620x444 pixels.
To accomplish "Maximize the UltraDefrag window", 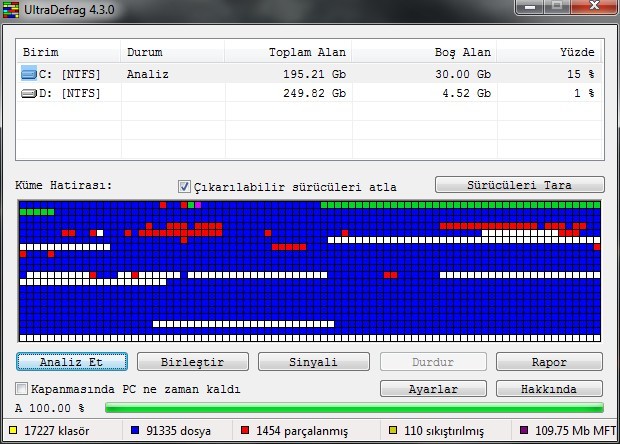I will point(557,6).
